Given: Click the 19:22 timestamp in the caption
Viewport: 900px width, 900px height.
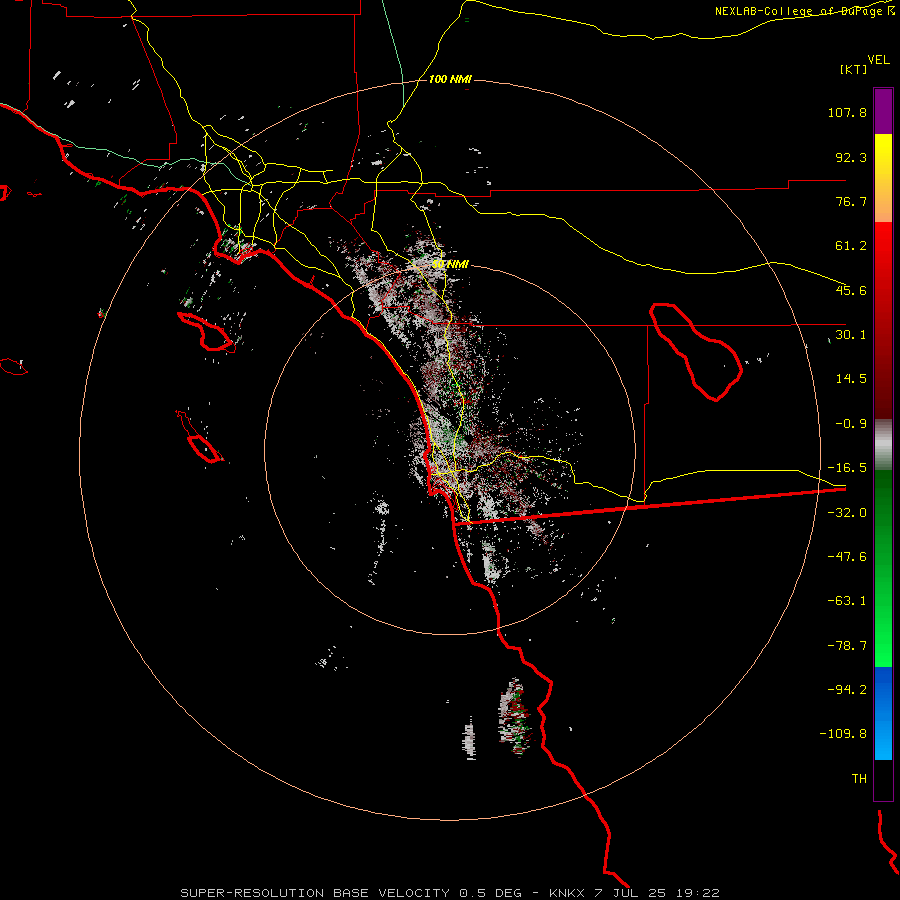Looking at the screenshot, I should [699, 893].
